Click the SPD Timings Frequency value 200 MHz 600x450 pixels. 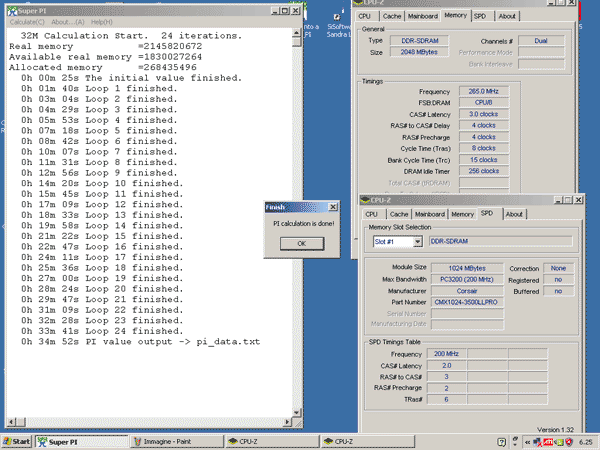tap(446, 354)
